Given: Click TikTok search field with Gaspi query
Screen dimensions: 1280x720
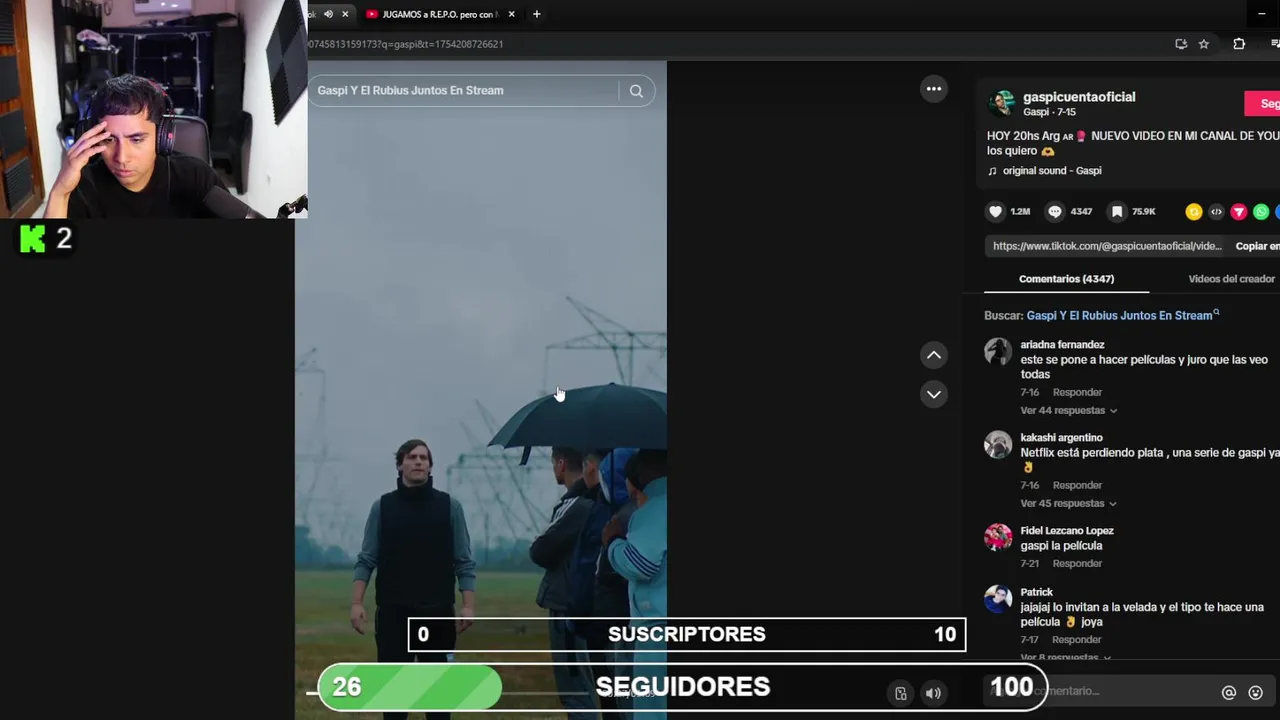Looking at the screenshot, I should coord(465,91).
